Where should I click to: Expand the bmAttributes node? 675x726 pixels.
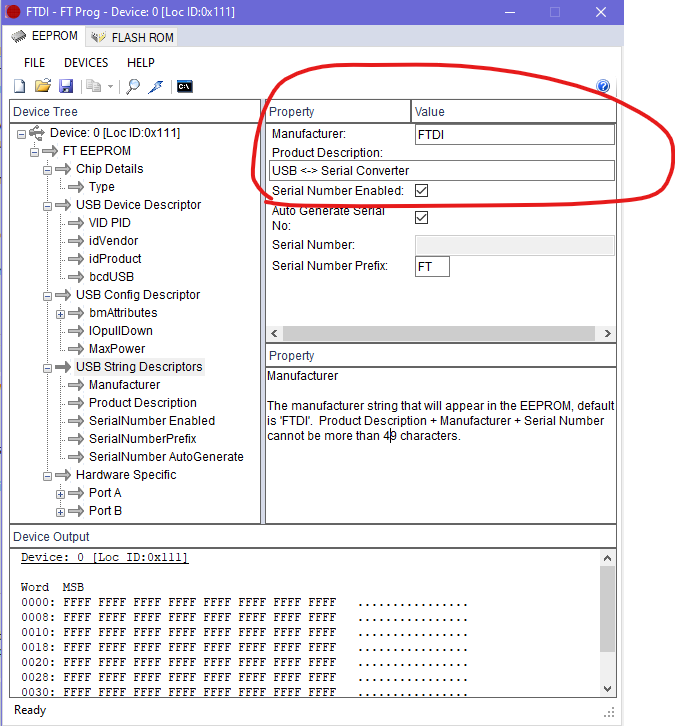pyautogui.click(x=60, y=314)
